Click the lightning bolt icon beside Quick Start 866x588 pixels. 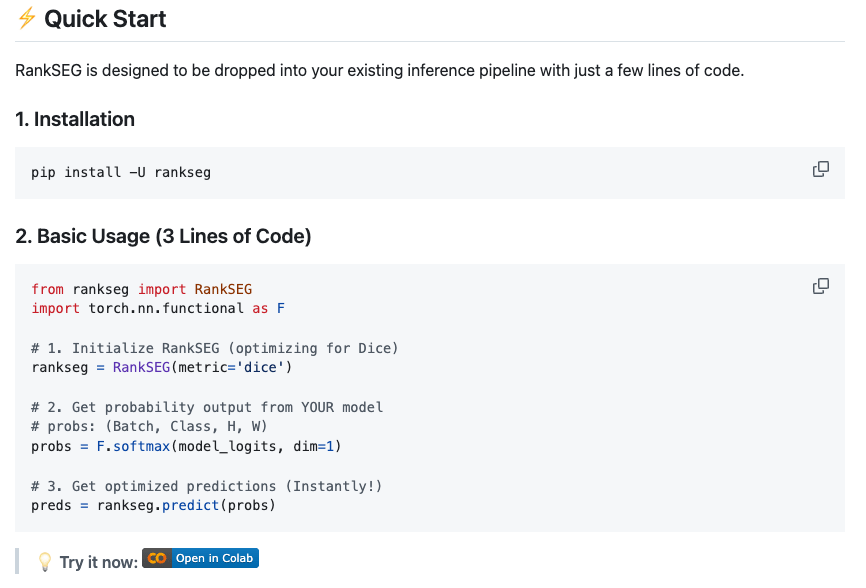click(26, 19)
